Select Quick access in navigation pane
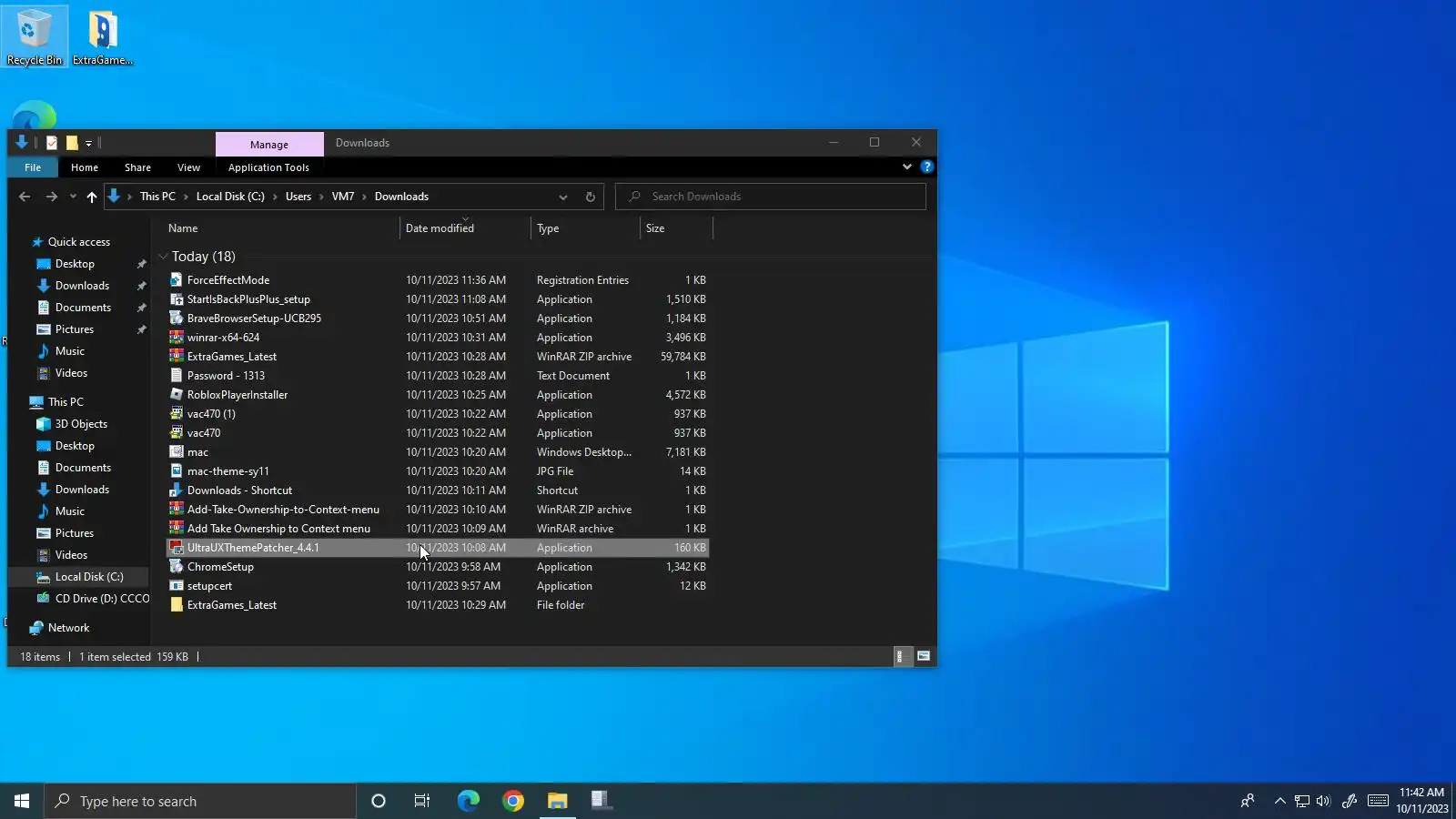 79,242
